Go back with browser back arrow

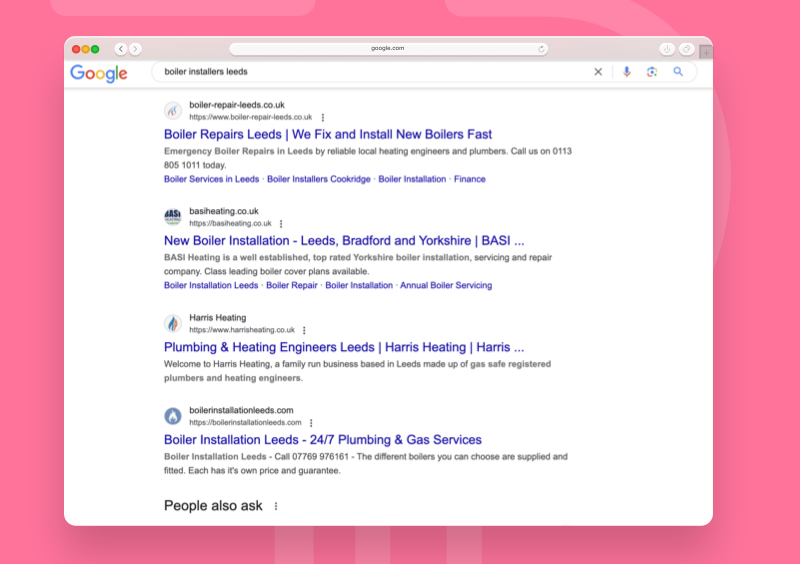tap(121, 49)
